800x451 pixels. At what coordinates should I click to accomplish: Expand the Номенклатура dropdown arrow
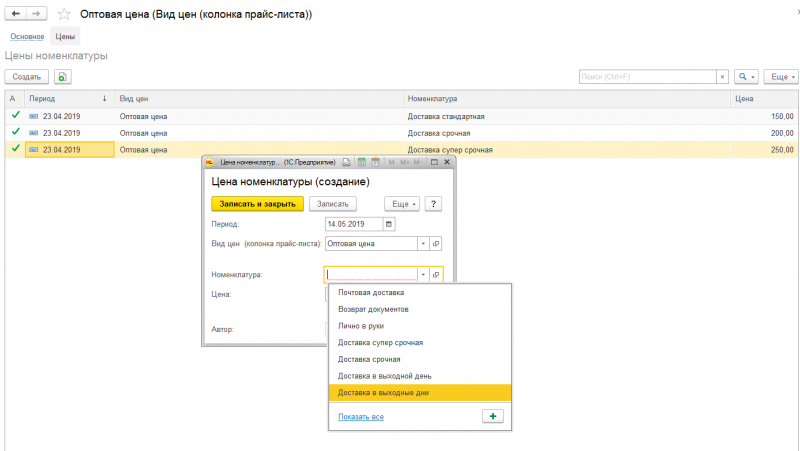(x=423, y=274)
